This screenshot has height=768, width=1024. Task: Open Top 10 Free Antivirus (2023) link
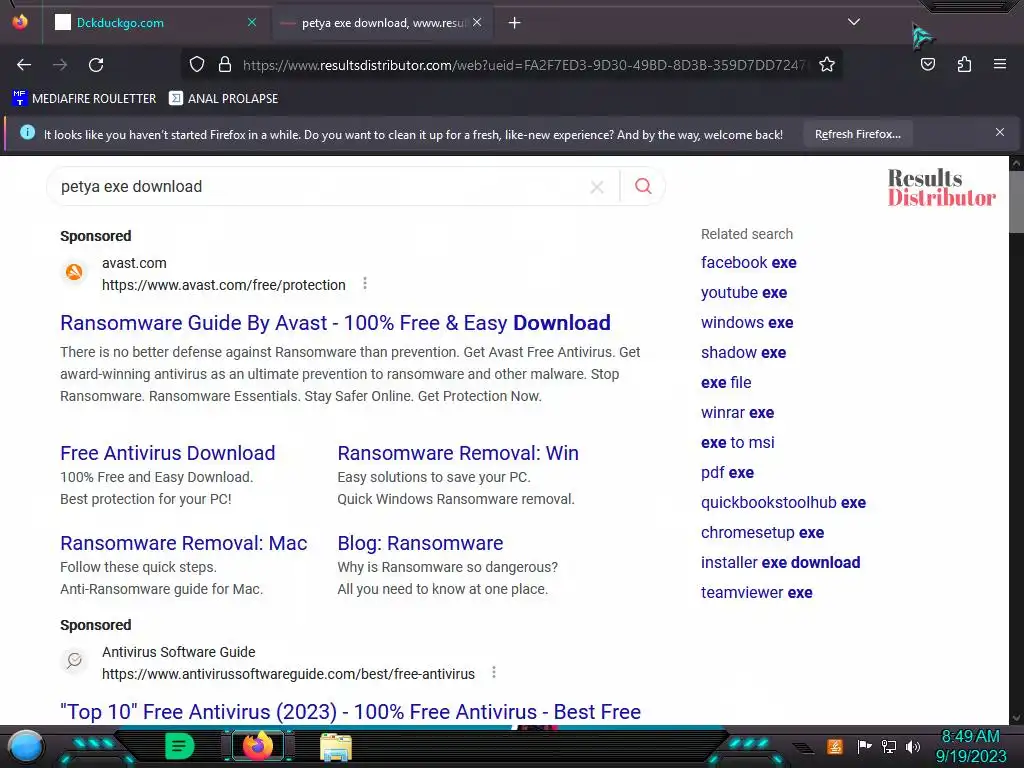[351, 711]
